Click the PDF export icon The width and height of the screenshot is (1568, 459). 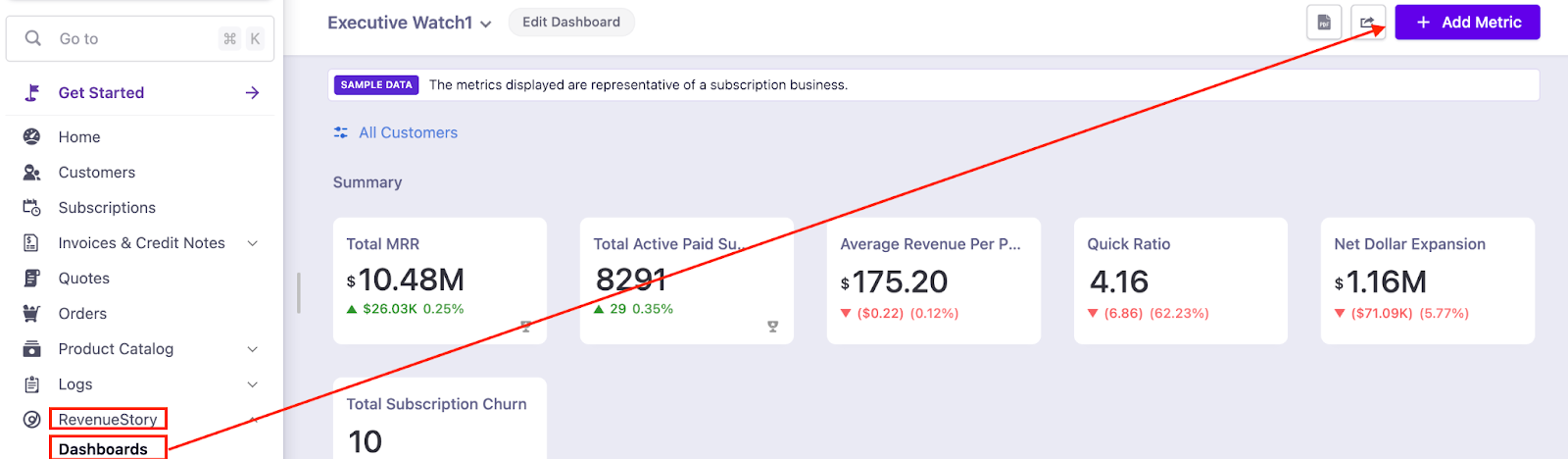click(x=1324, y=23)
